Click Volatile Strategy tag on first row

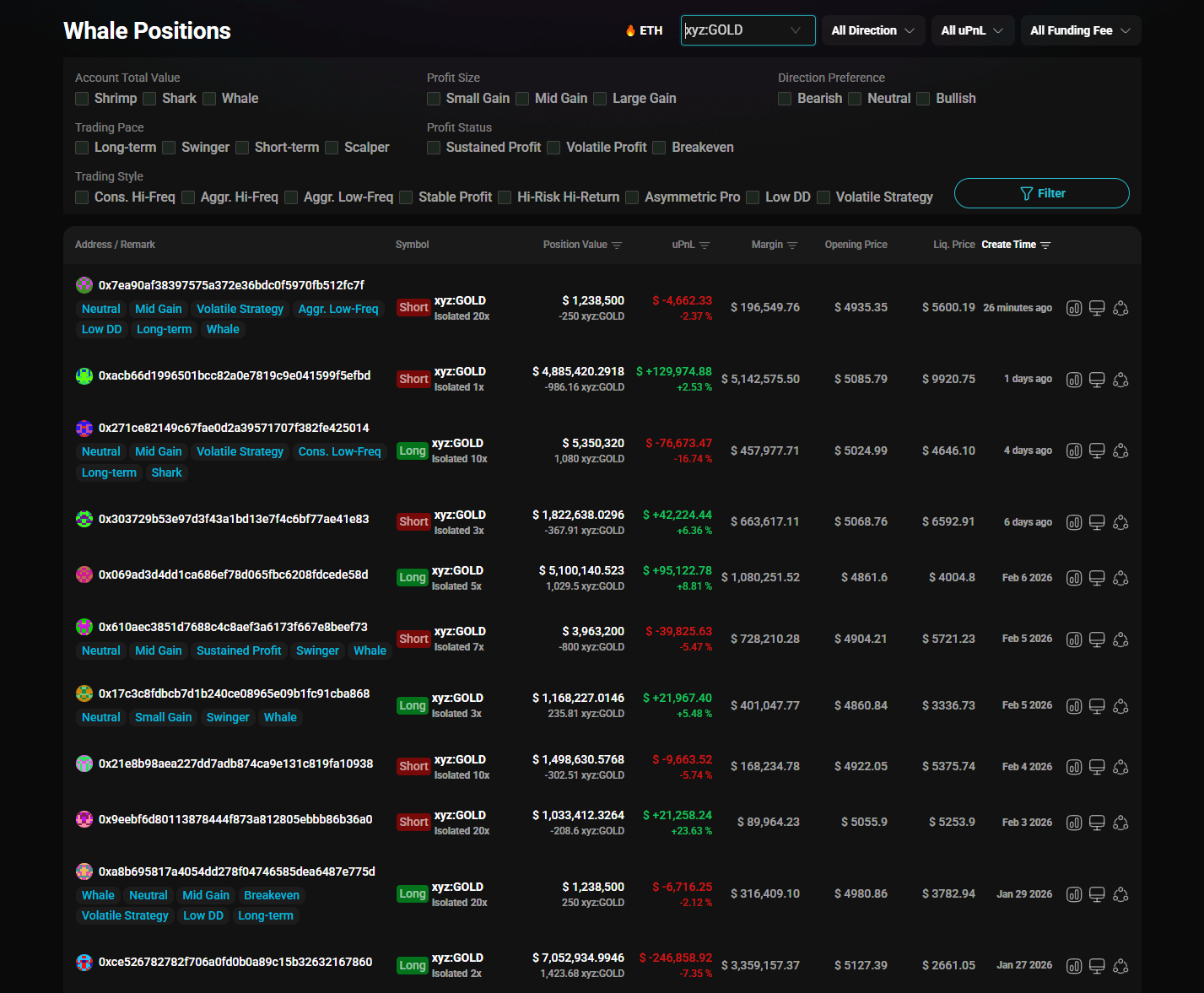pos(240,309)
